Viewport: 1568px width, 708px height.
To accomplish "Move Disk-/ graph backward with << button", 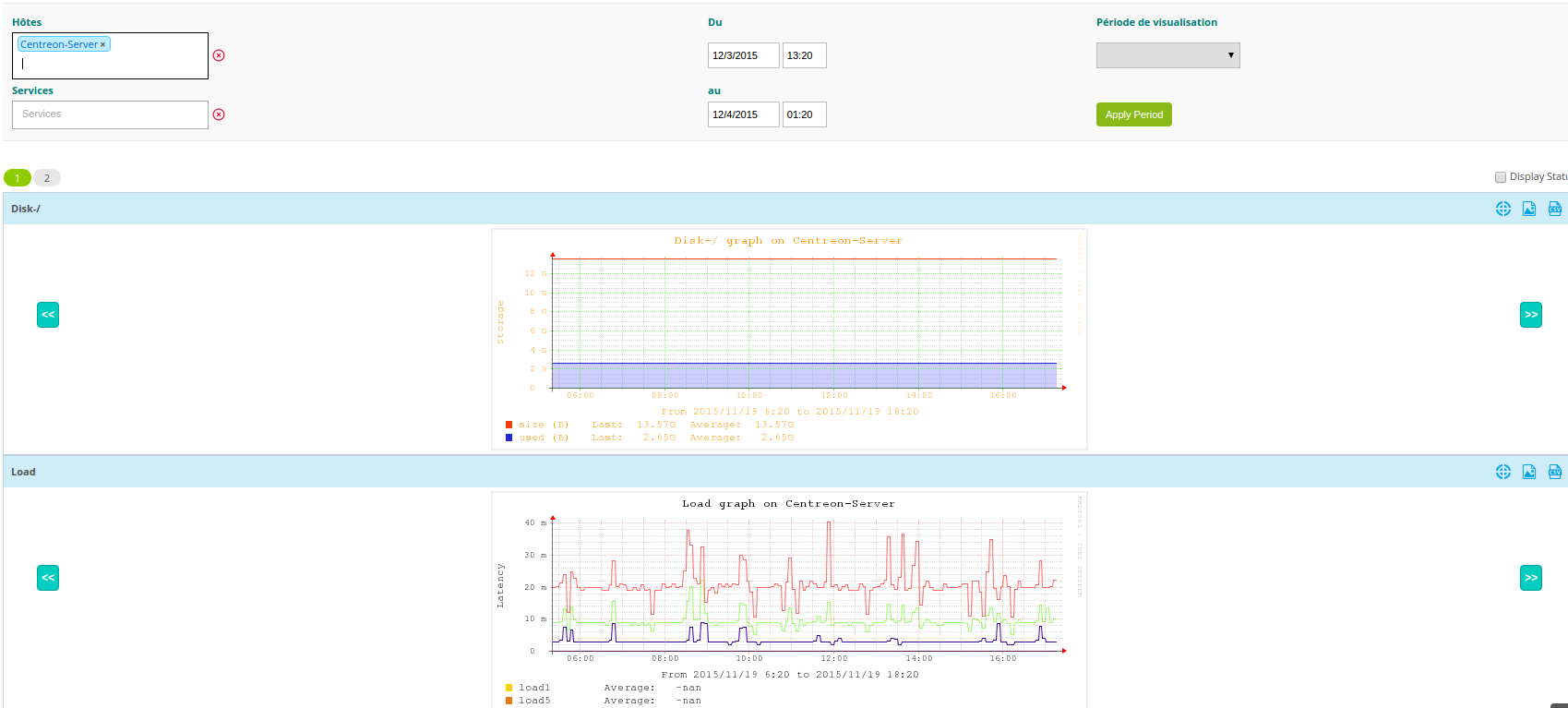I will [x=48, y=315].
